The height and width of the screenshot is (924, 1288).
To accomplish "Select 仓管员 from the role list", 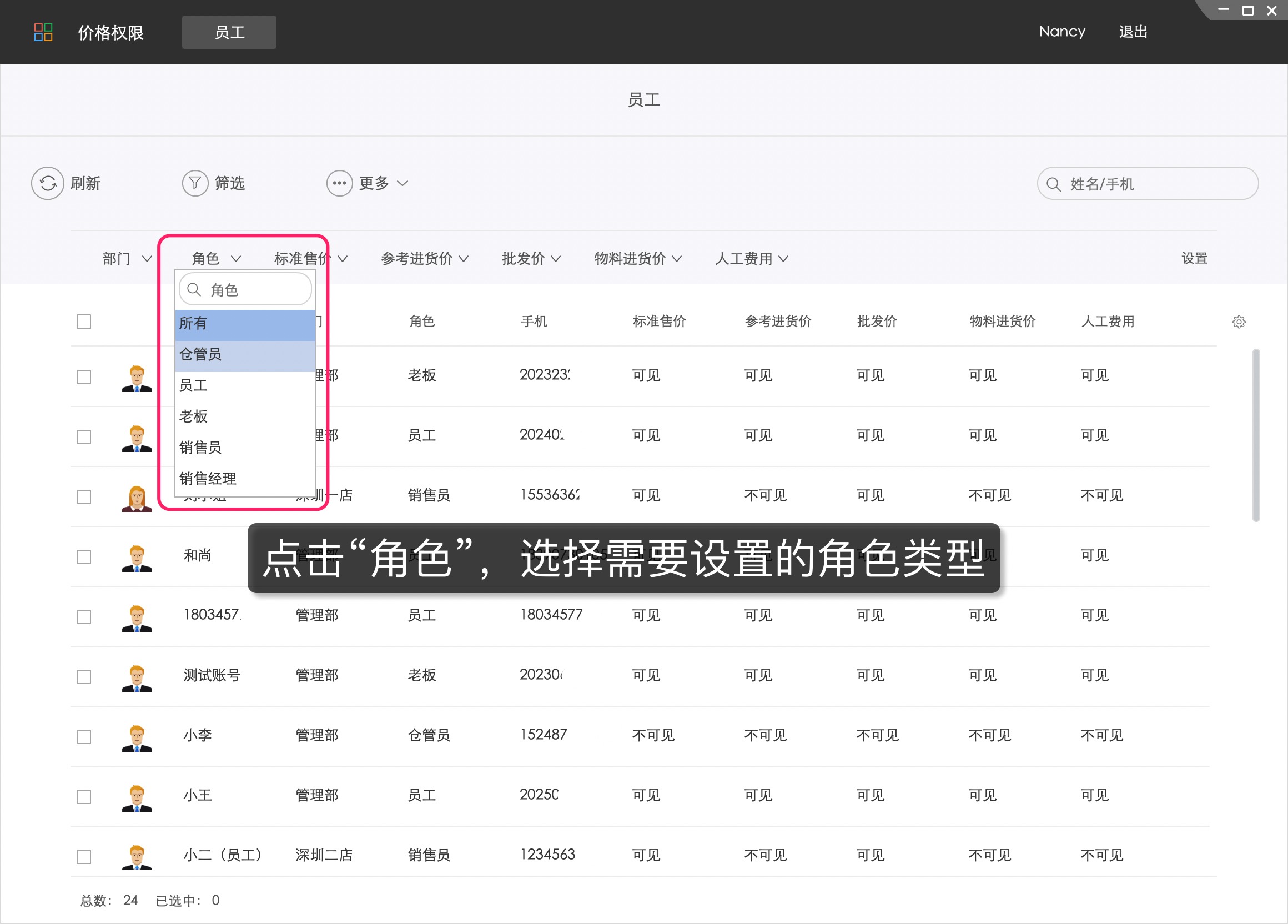I will (x=201, y=354).
